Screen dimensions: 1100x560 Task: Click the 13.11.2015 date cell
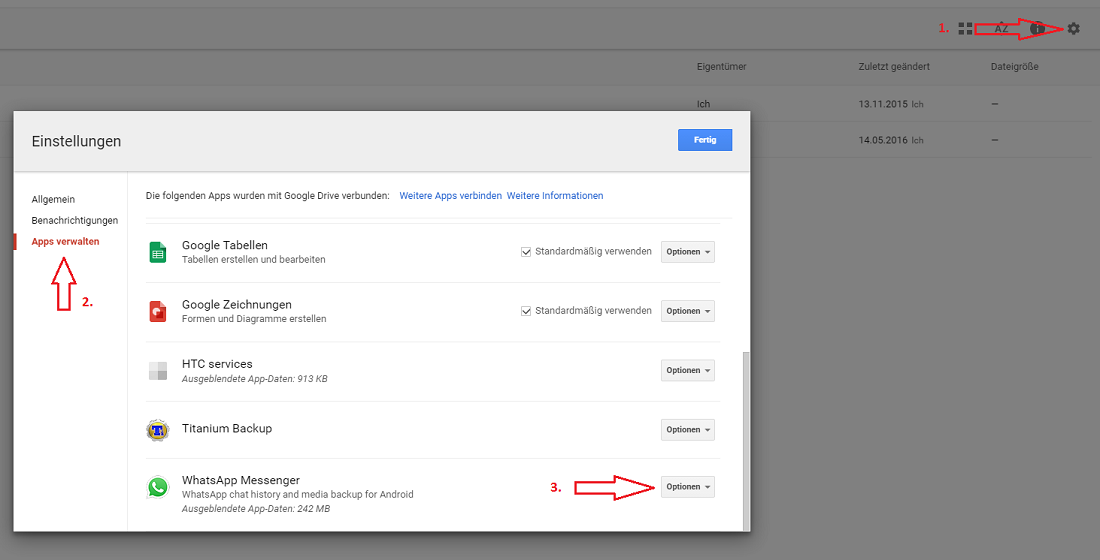point(882,104)
